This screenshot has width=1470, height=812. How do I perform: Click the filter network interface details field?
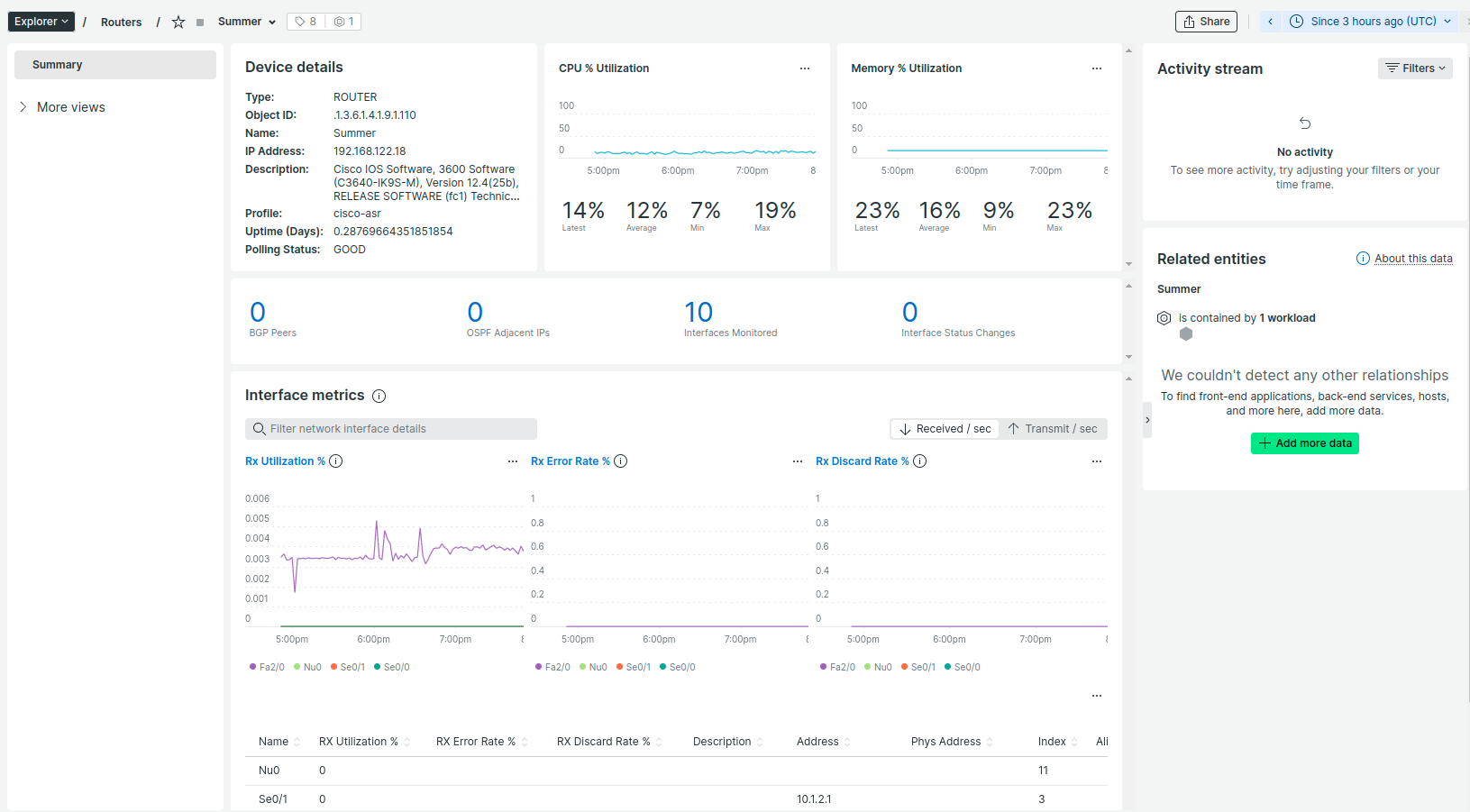coord(390,428)
